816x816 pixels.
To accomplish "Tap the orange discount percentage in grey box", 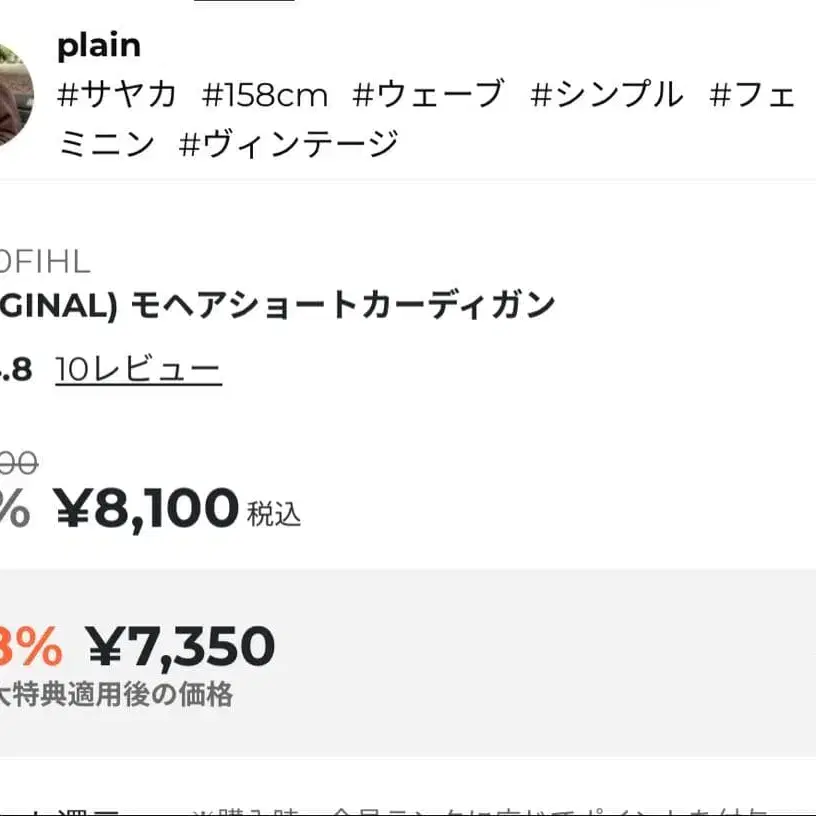I will click(30, 646).
